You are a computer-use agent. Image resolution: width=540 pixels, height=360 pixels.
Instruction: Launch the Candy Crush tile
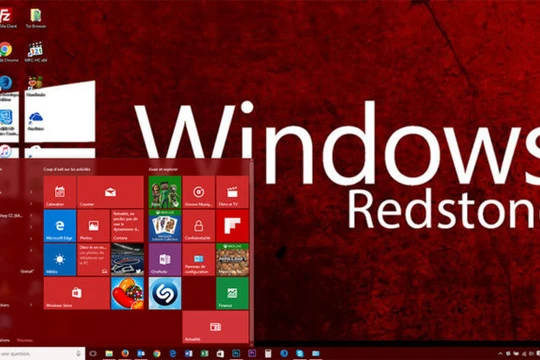pos(127,293)
